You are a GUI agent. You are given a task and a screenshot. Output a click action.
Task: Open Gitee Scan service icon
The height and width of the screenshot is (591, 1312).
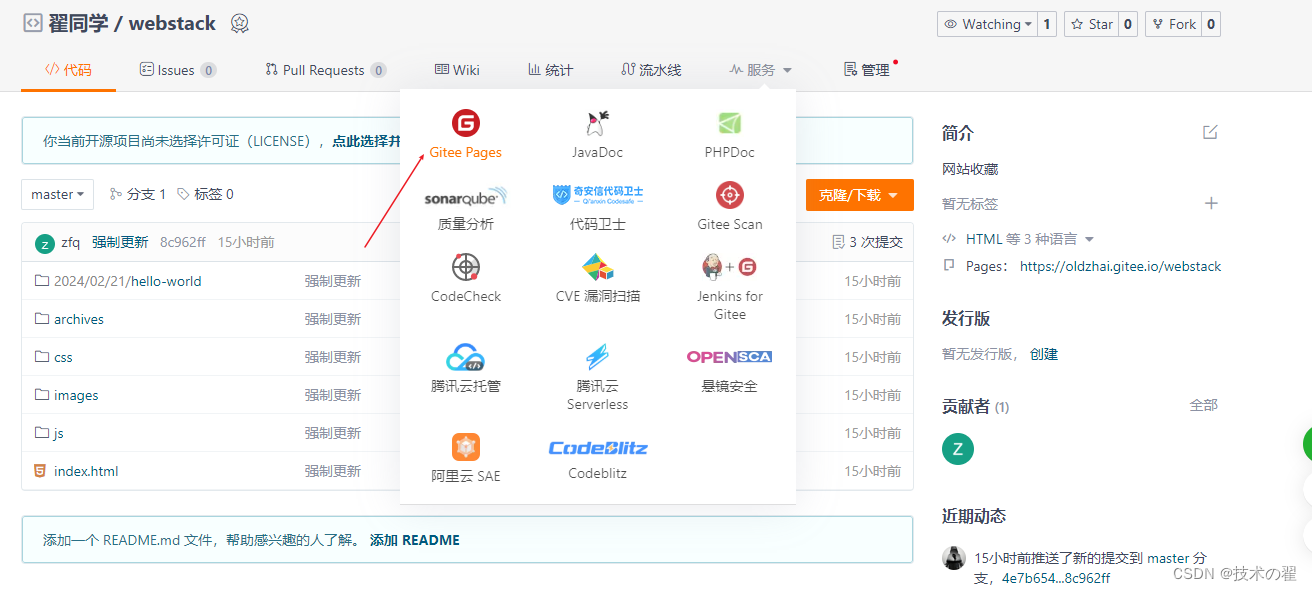(x=730, y=195)
